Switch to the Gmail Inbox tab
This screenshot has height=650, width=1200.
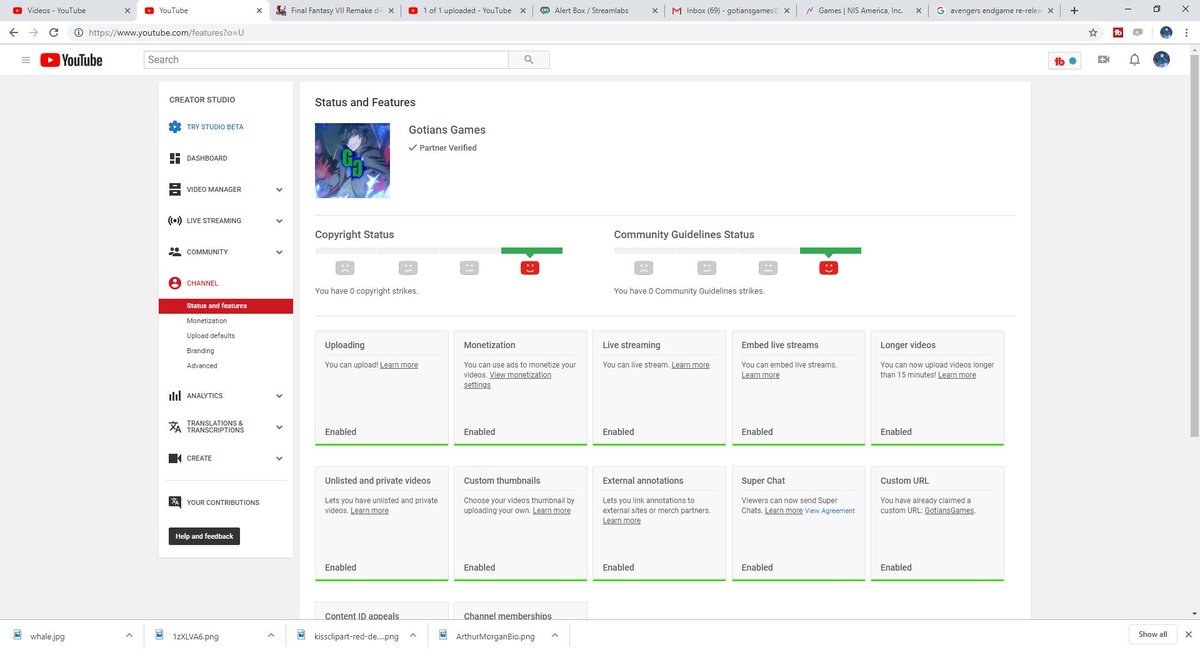click(x=728, y=10)
